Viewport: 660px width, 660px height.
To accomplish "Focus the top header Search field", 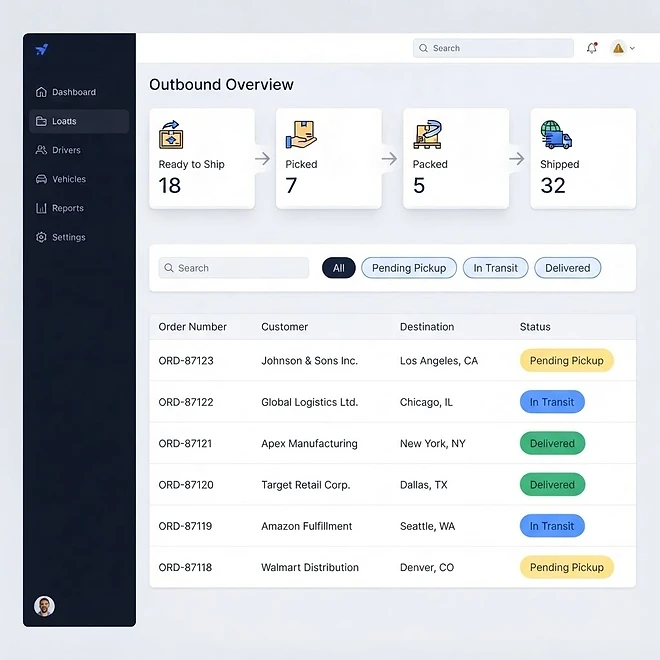I will click(493, 48).
